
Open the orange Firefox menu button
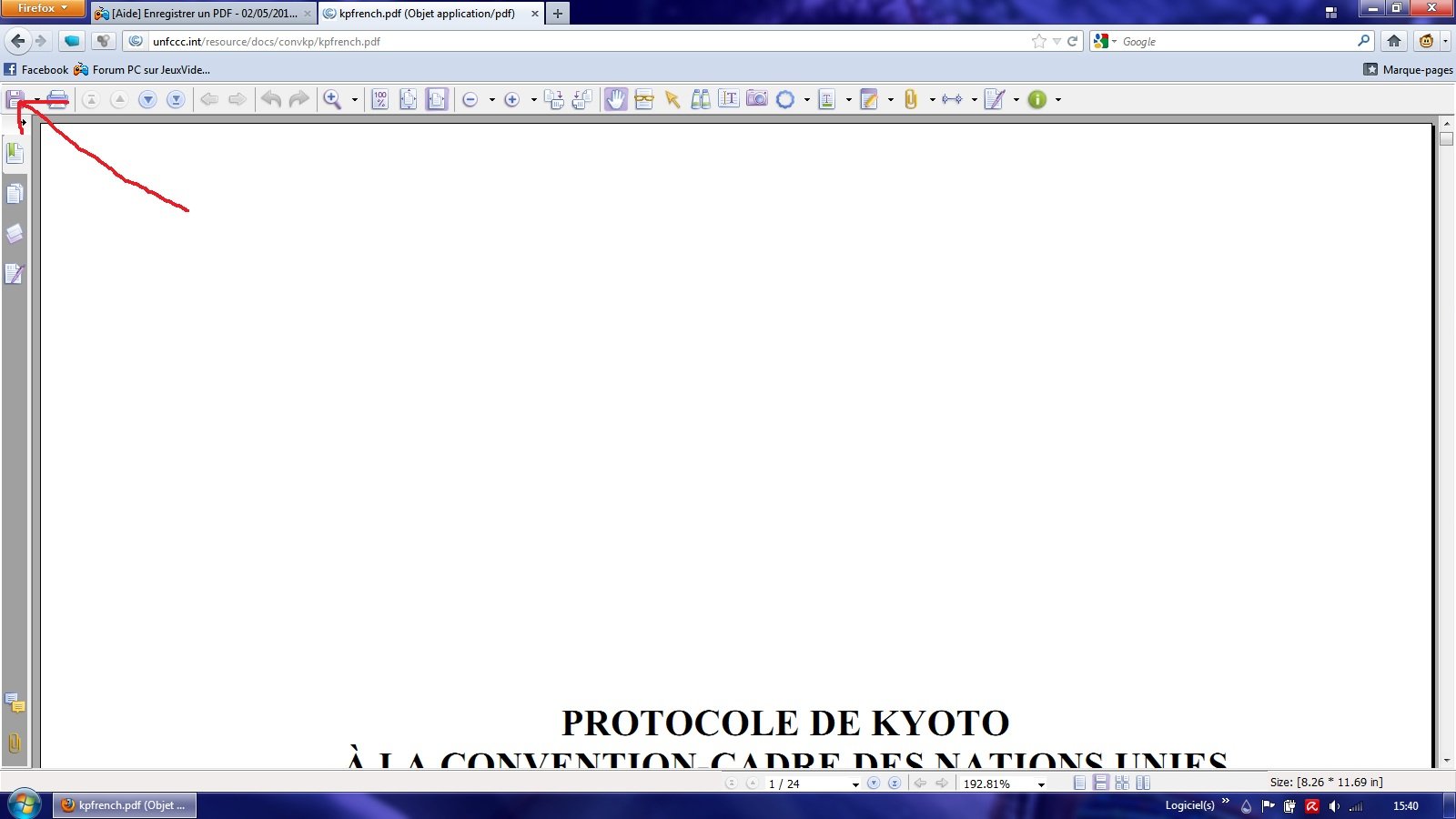[43, 8]
